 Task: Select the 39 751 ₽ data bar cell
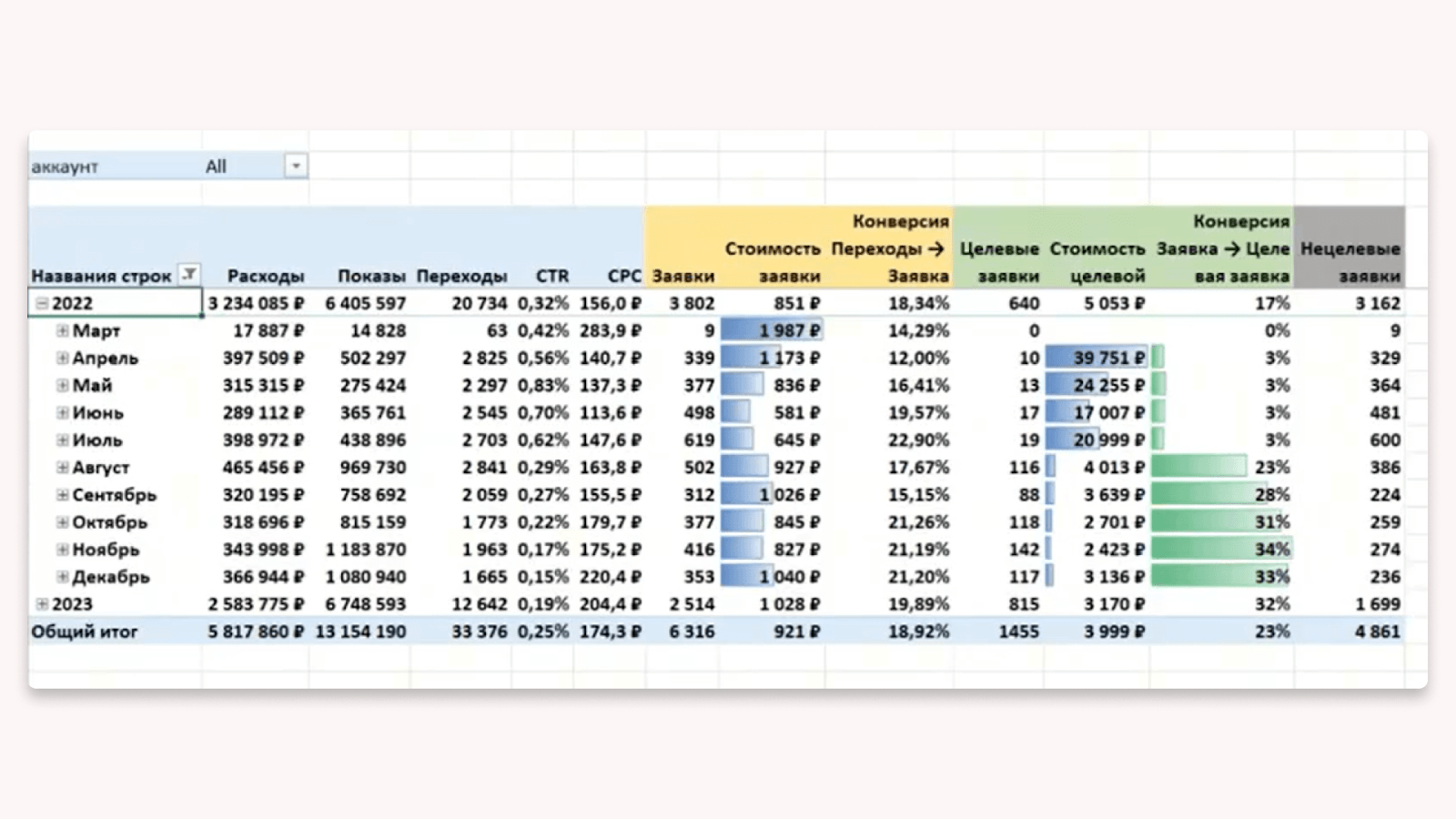point(1097,358)
